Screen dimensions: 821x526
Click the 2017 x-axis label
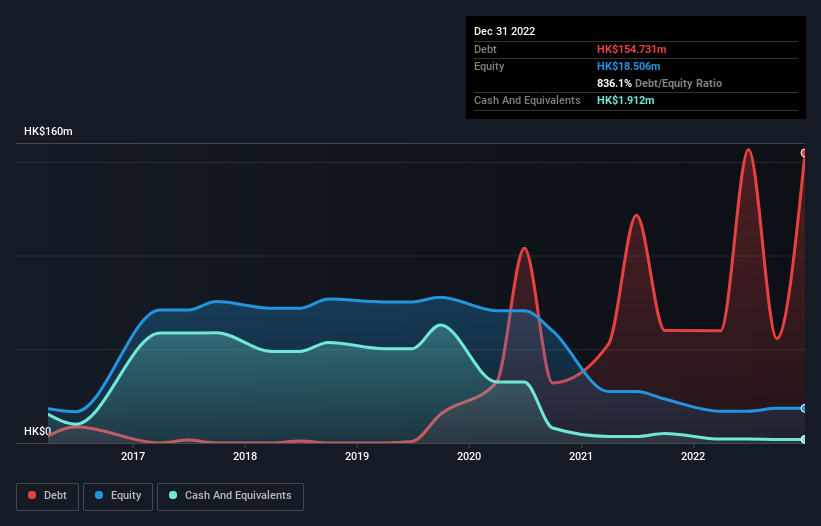coord(133,456)
